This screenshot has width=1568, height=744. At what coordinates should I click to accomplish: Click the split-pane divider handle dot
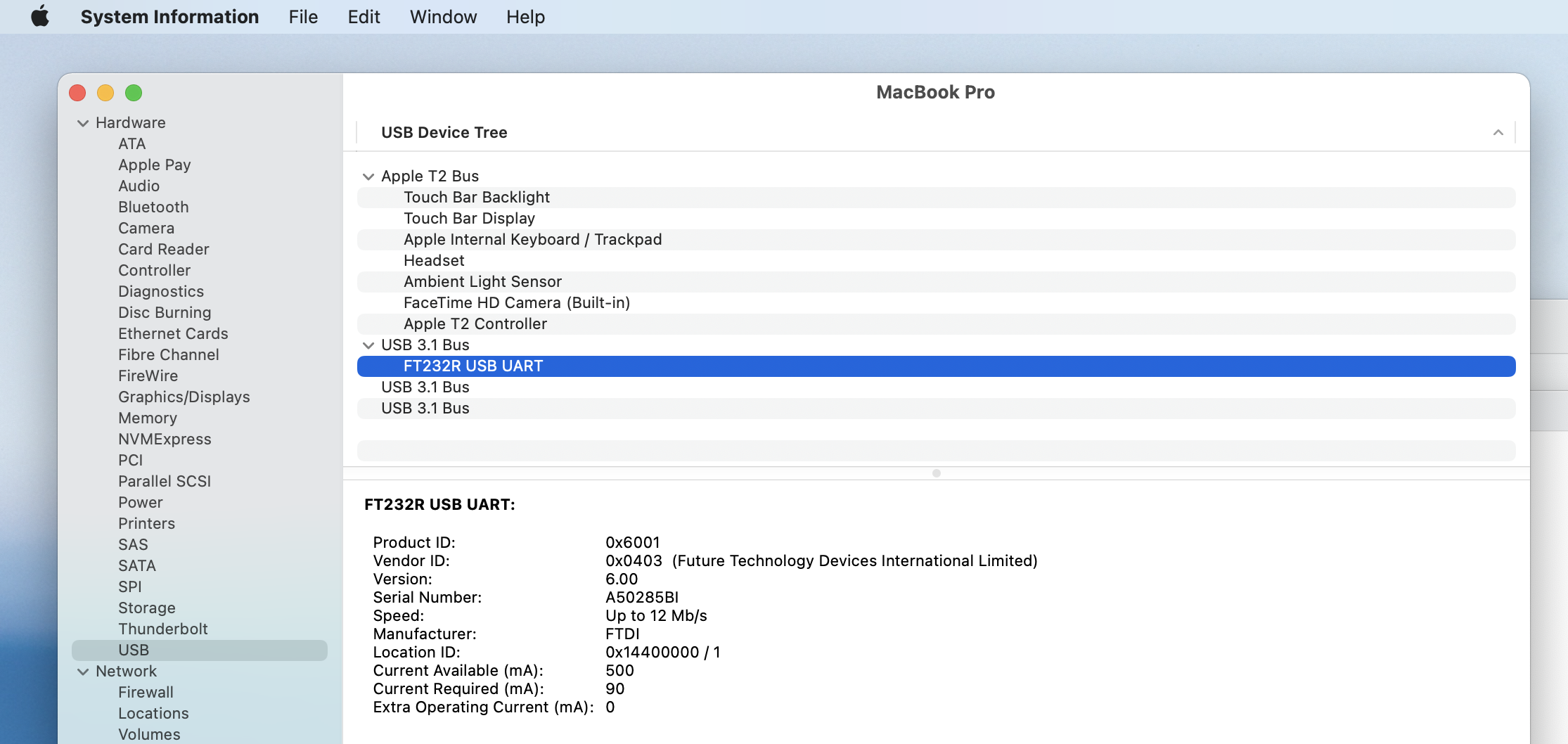[x=936, y=473]
